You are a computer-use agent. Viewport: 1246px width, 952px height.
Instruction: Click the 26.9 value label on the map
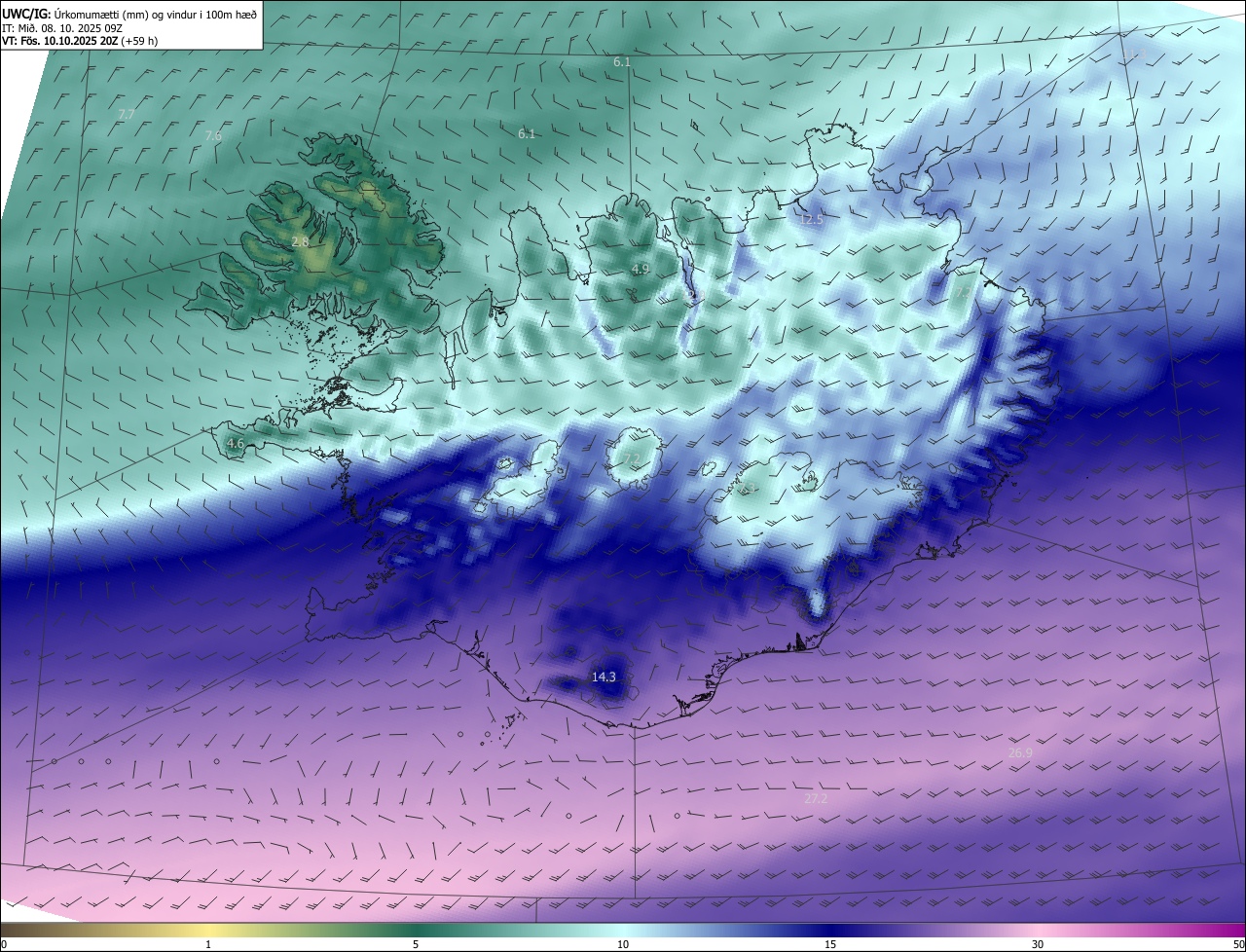point(1020,753)
